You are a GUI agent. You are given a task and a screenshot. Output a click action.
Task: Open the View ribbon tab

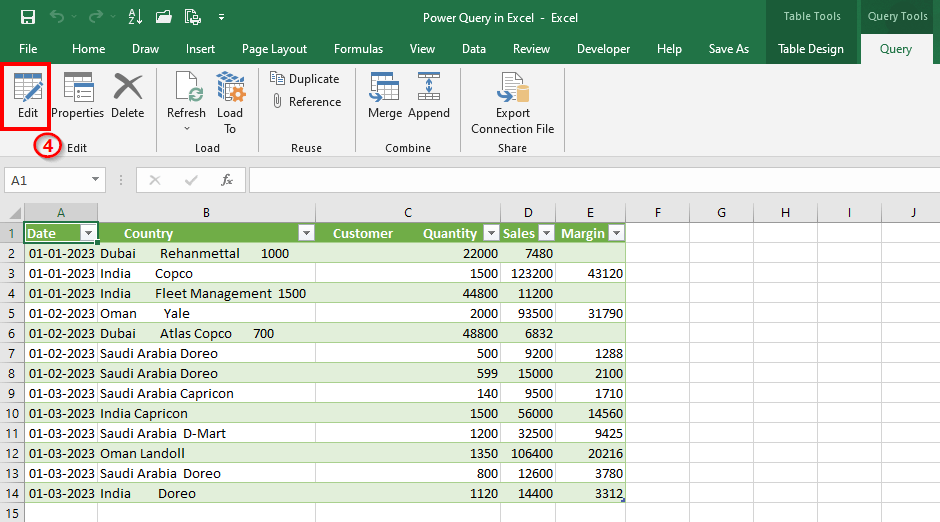pos(422,49)
